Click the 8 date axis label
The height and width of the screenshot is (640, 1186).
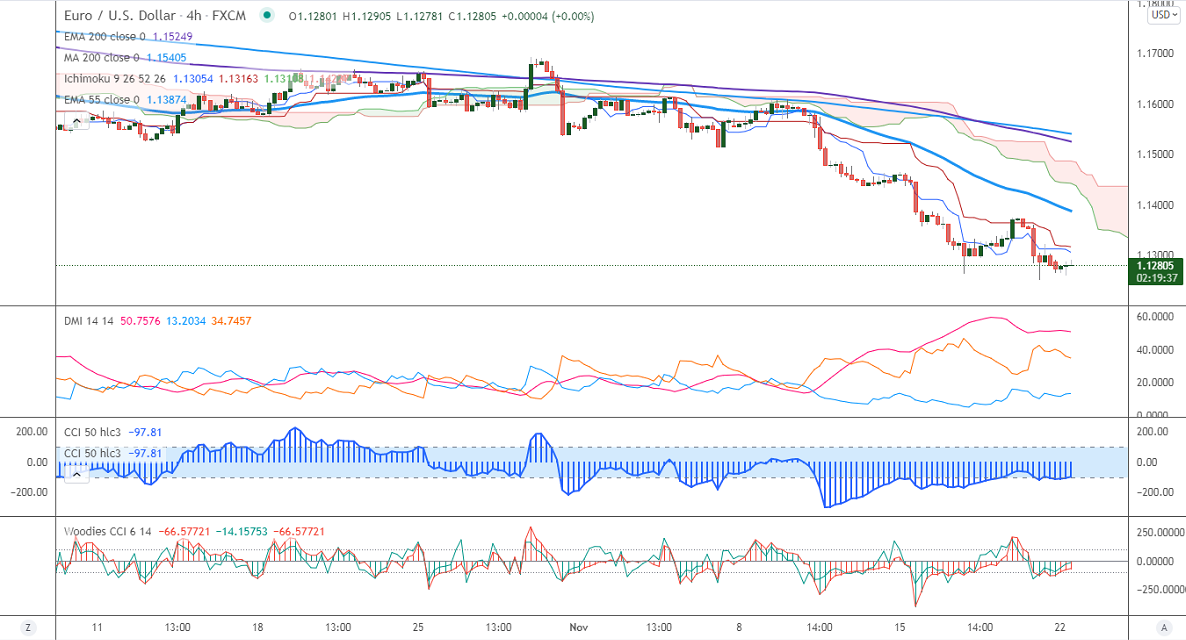tap(739, 627)
